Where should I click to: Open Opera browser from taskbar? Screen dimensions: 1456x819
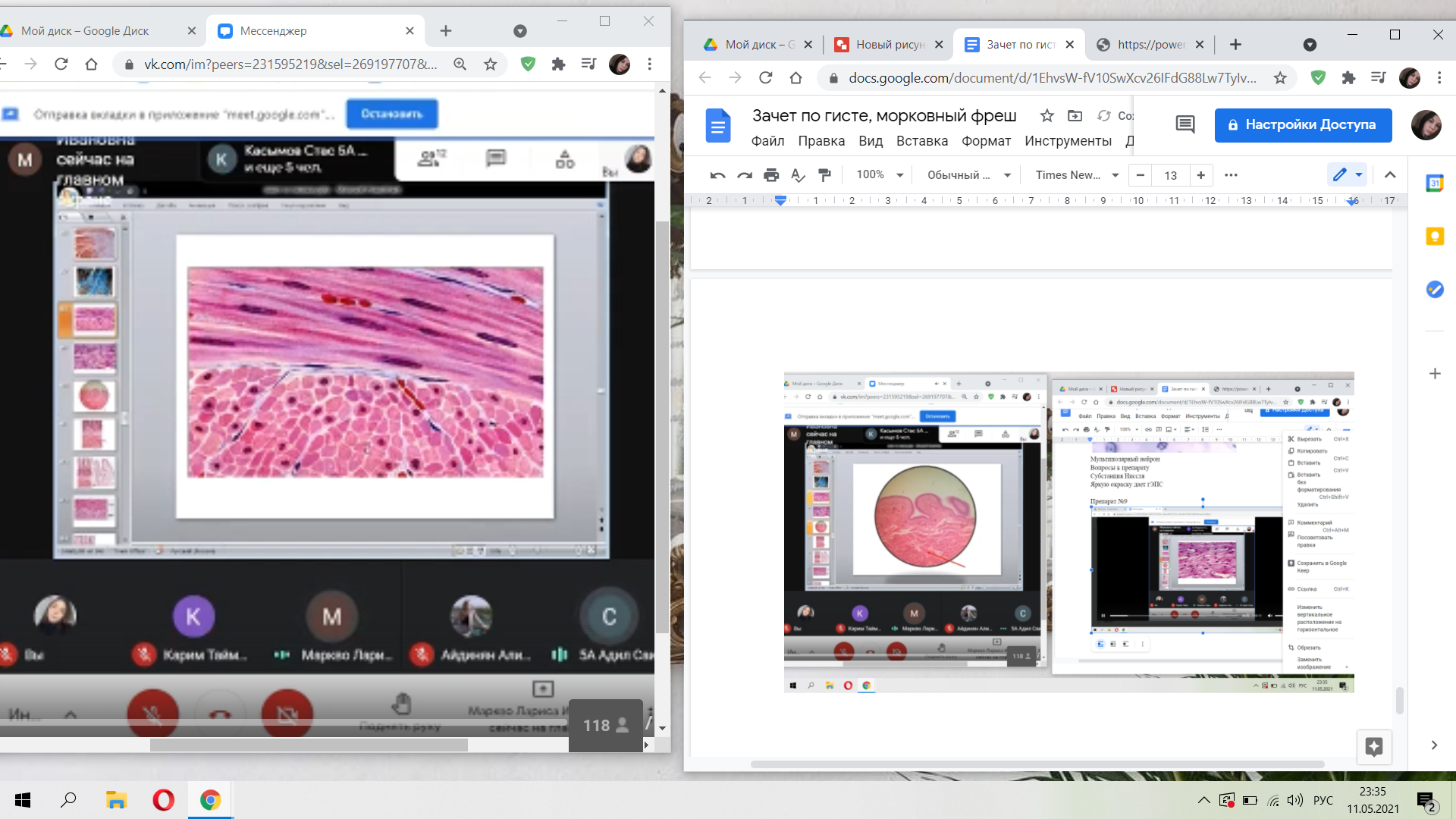click(x=163, y=800)
